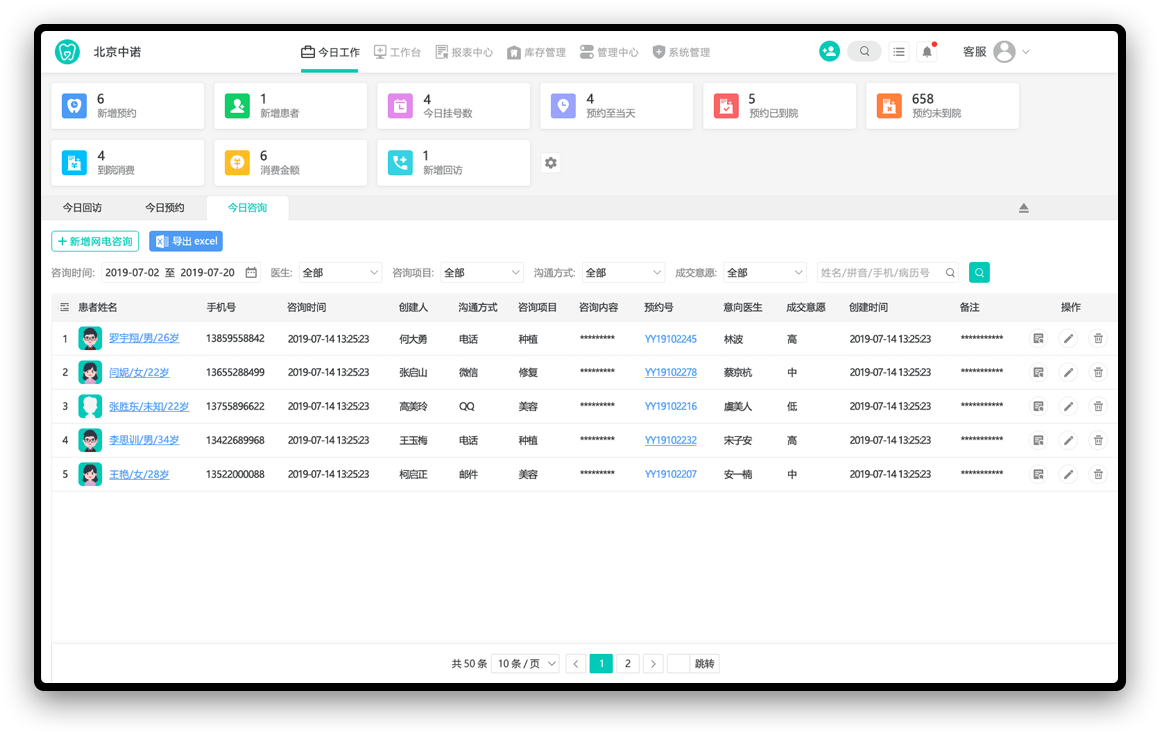Image resolution: width=1160 pixels, height=735 pixels.
Task: Open 工作台 menu
Action: pos(397,52)
